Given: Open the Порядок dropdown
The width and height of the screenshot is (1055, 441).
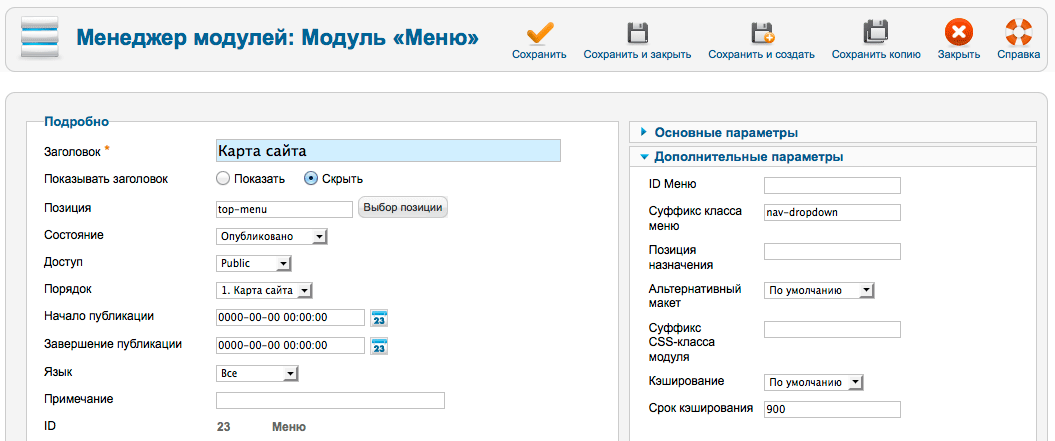Looking at the screenshot, I should (x=265, y=291).
